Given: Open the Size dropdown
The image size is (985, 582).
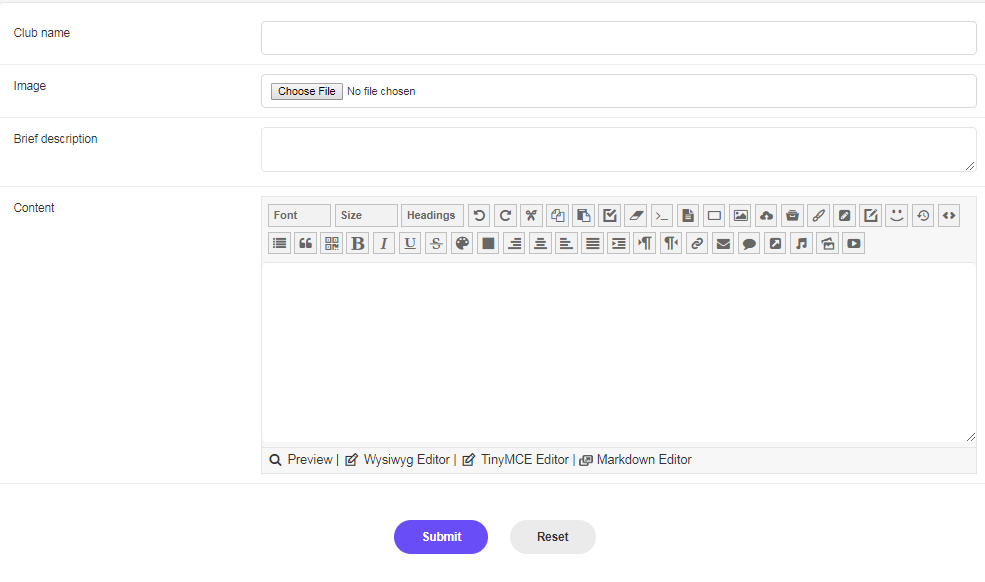Looking at the screenshot, I should click(x=366, y=216).
